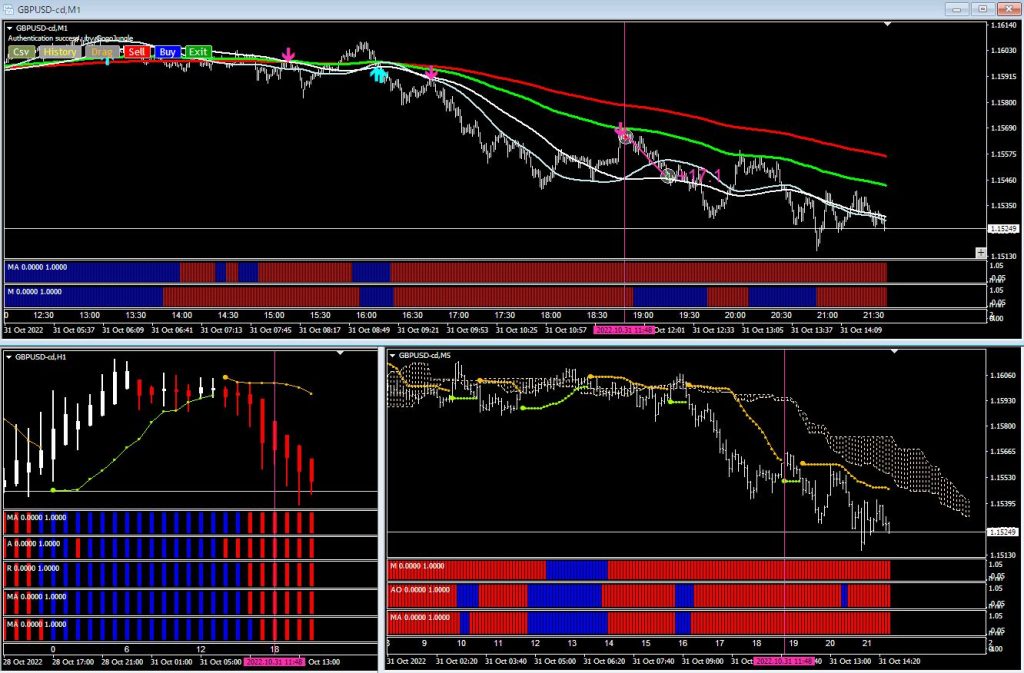Click the pink date label on the H1 time axis
1024x673 pixels.
coord(274,662)
